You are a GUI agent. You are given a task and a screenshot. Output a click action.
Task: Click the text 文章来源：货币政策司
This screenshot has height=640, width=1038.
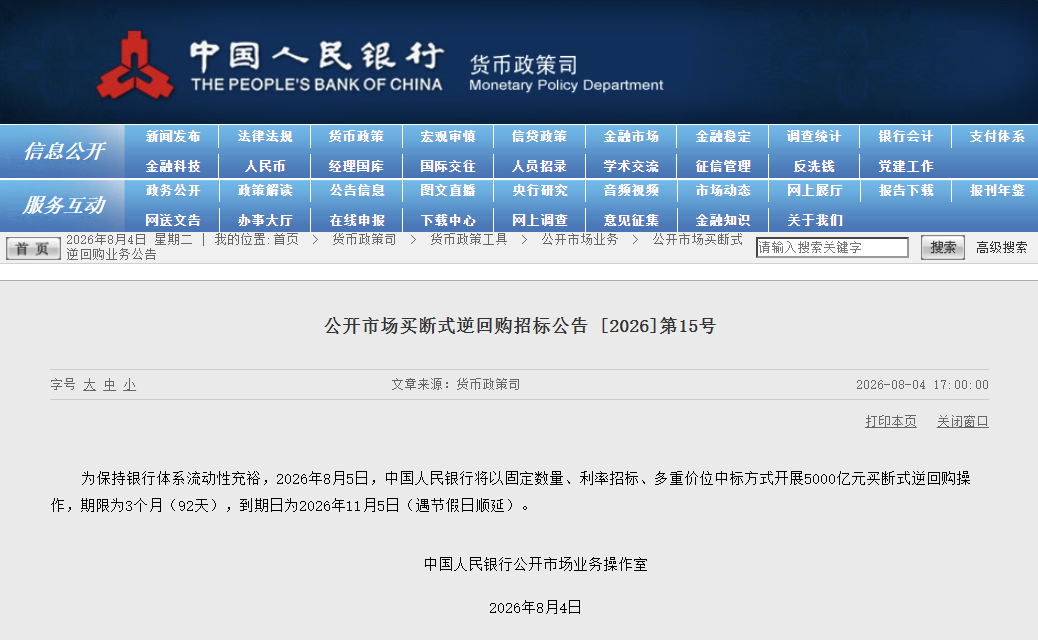coord(455,385)
